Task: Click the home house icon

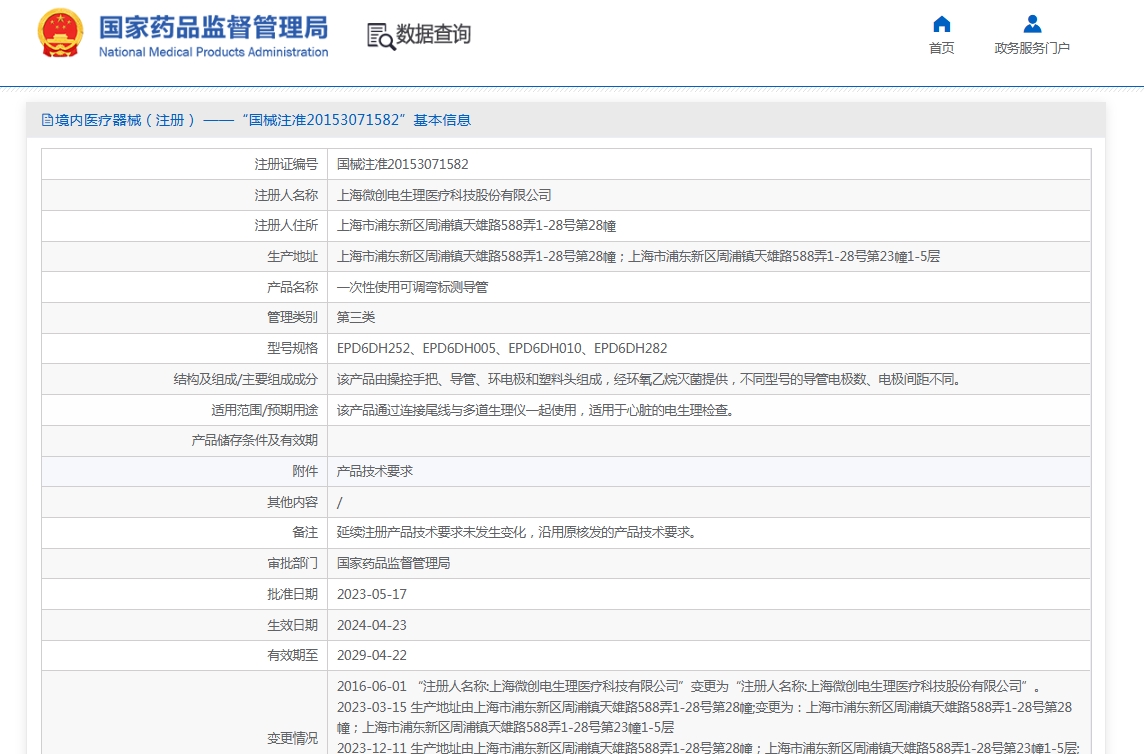Action: (941, 24)
